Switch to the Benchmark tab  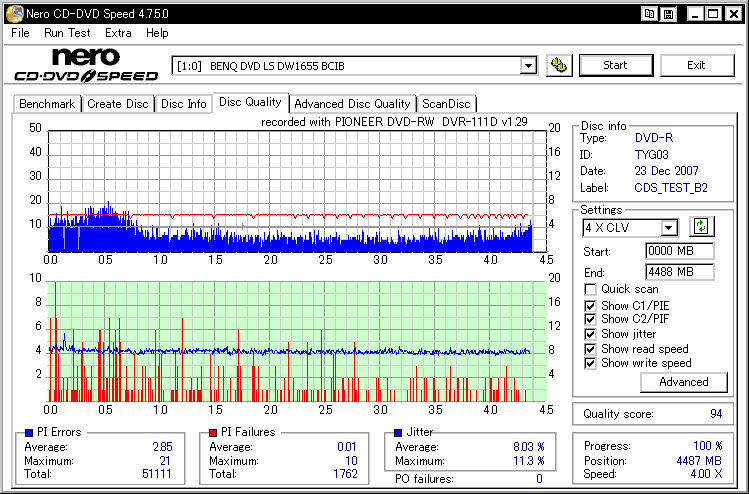47,104
